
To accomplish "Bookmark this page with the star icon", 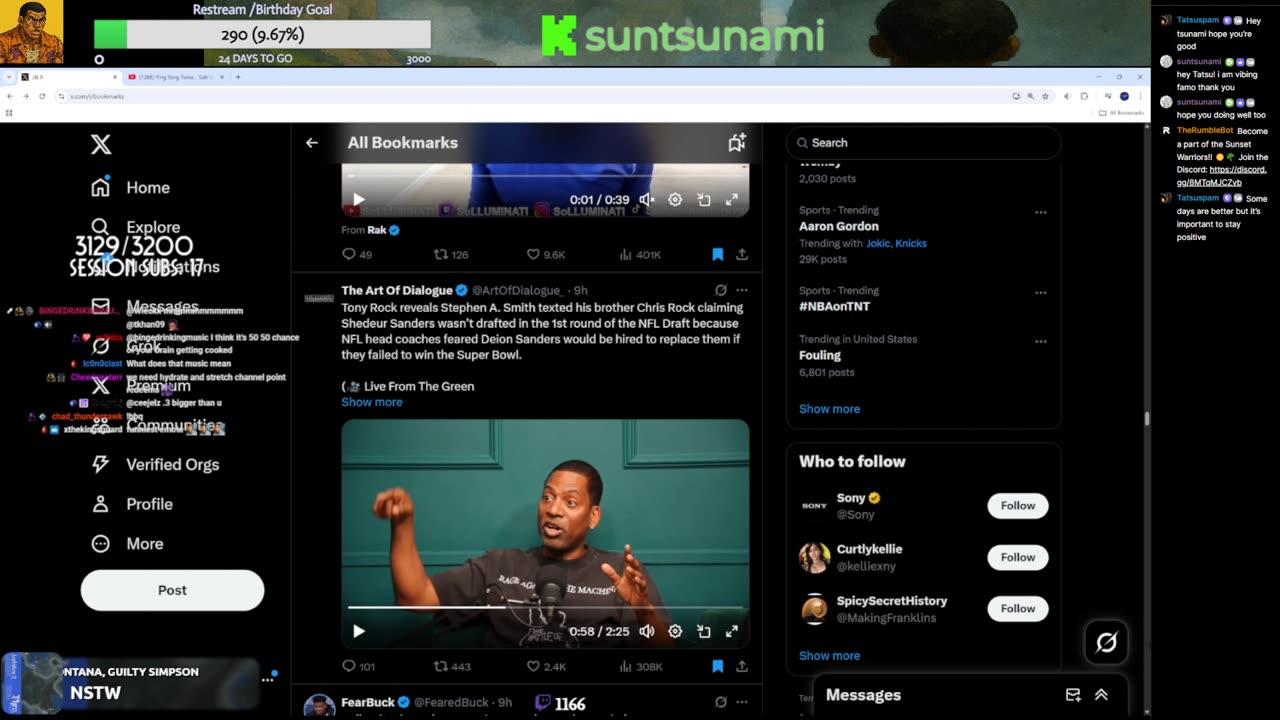I will 1045,96.
